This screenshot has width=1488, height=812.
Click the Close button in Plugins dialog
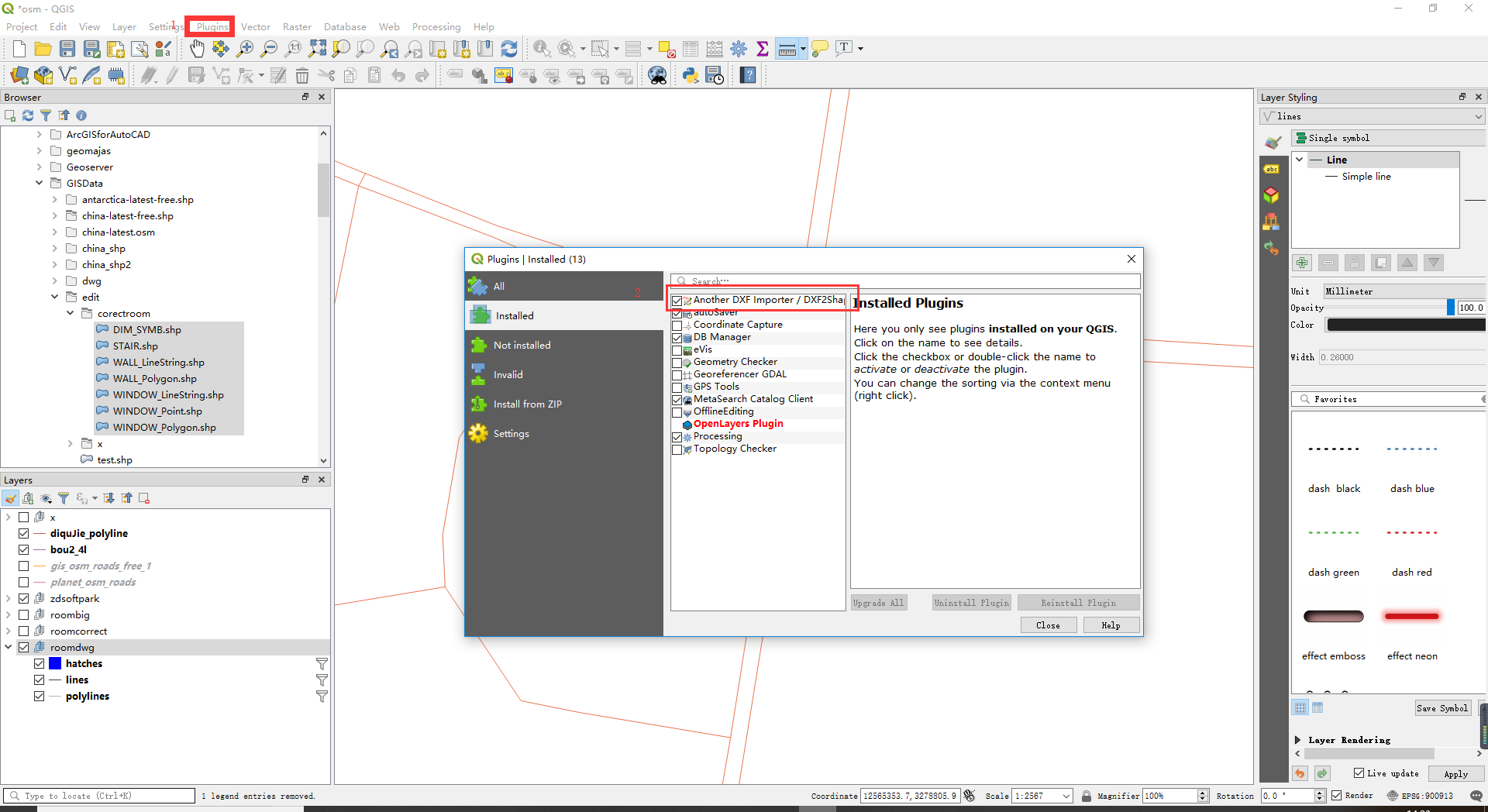(x=1048, y=625)
